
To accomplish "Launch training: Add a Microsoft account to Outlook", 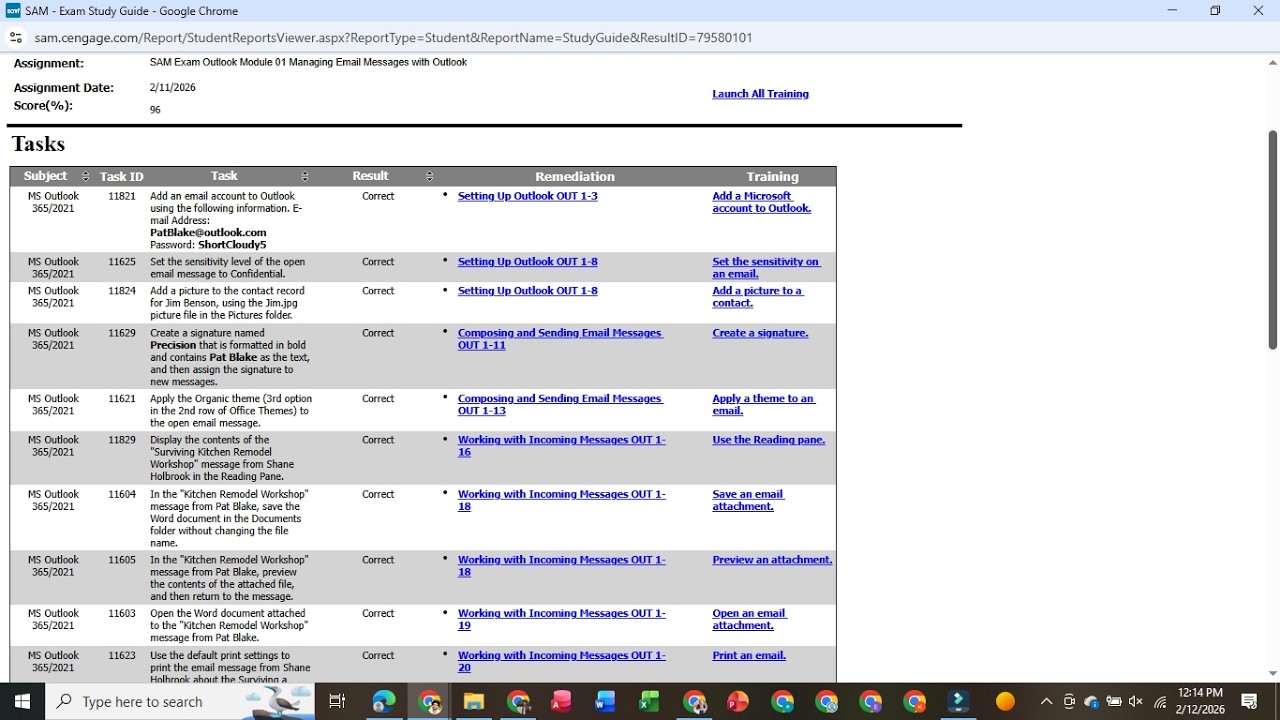I will [x=761, y=202].
